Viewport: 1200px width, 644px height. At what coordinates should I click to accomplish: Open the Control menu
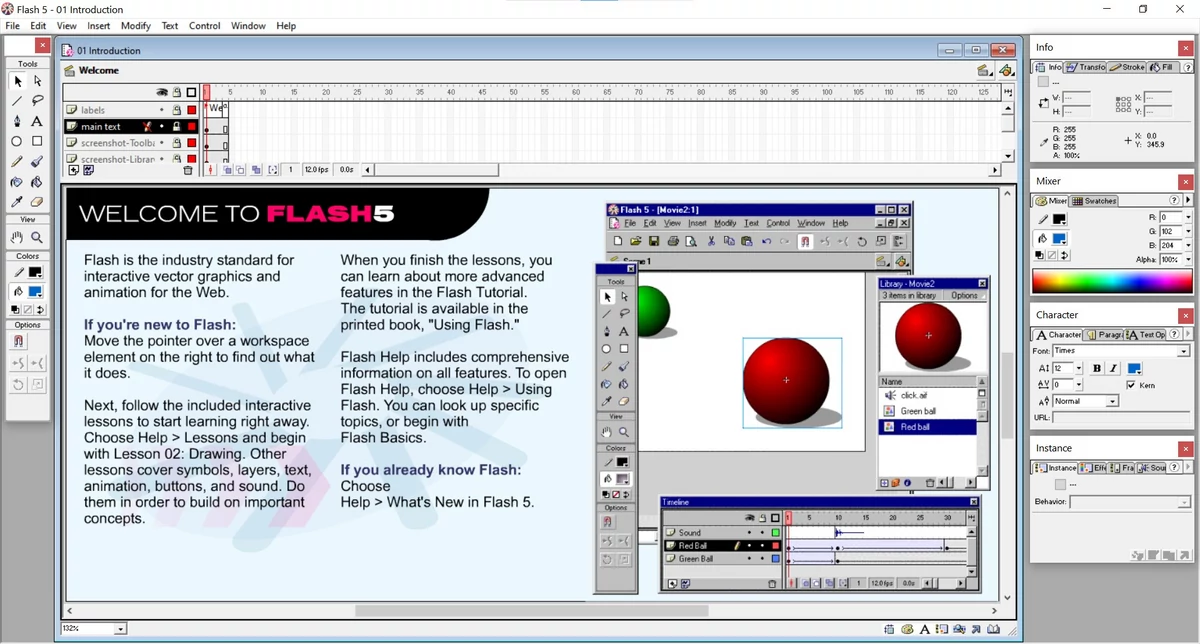tap(205, 26)
